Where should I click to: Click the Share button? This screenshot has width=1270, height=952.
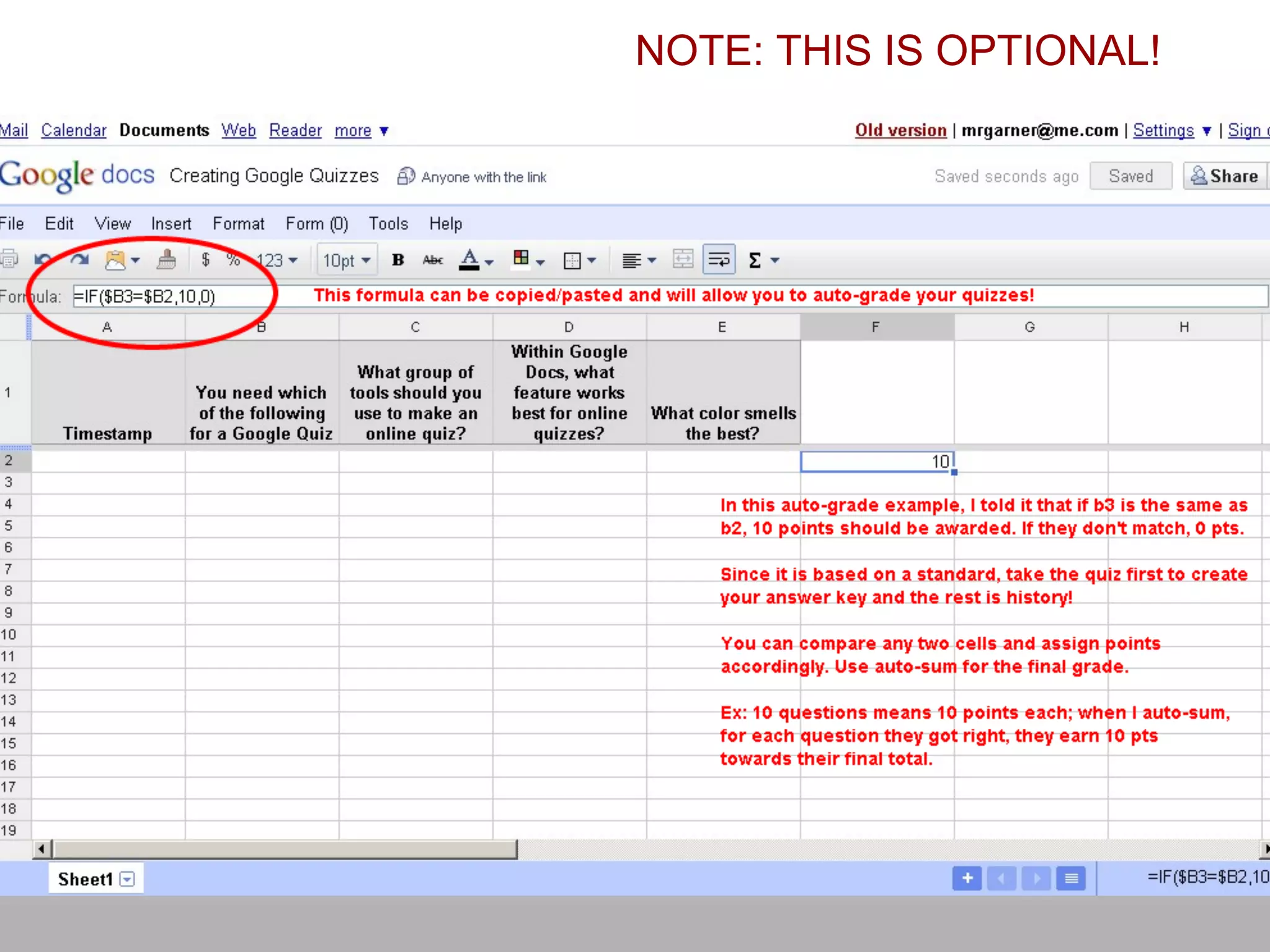click(x=1225, y=176)
